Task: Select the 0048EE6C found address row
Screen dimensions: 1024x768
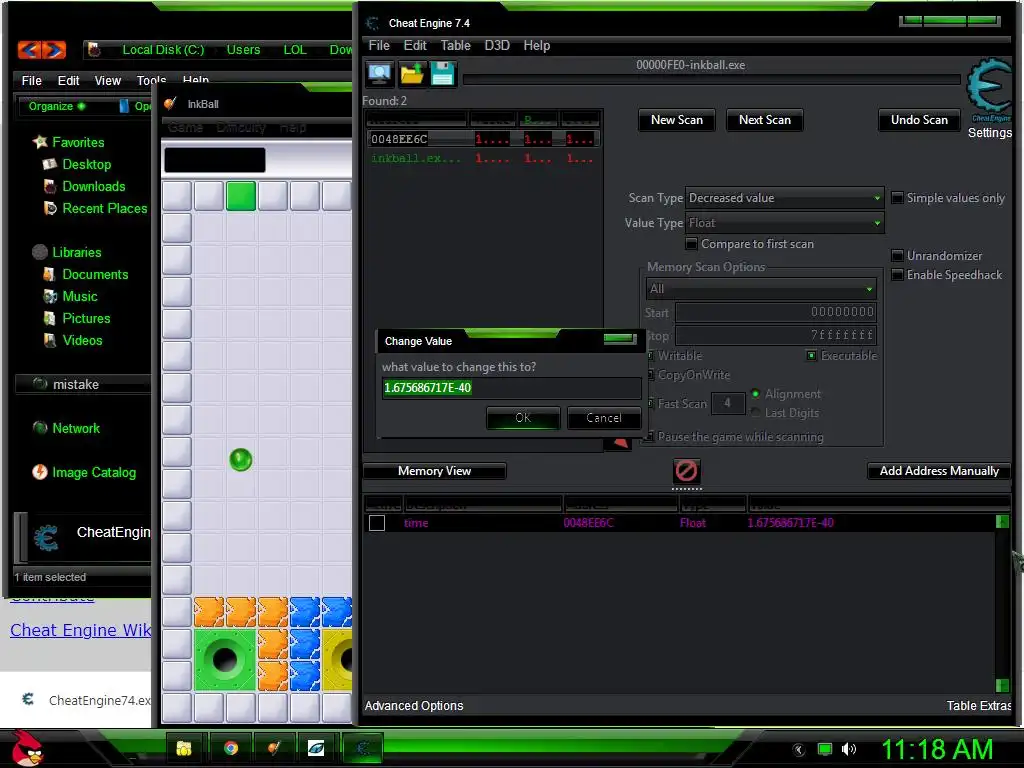Action: pyautogui.click(x=483, y=139)
